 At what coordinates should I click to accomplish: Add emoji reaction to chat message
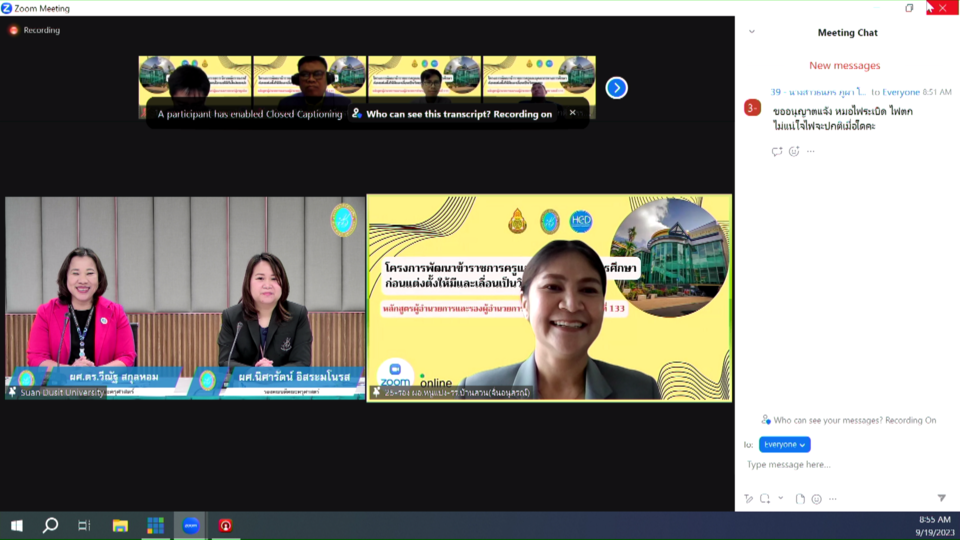pos(794,152)
